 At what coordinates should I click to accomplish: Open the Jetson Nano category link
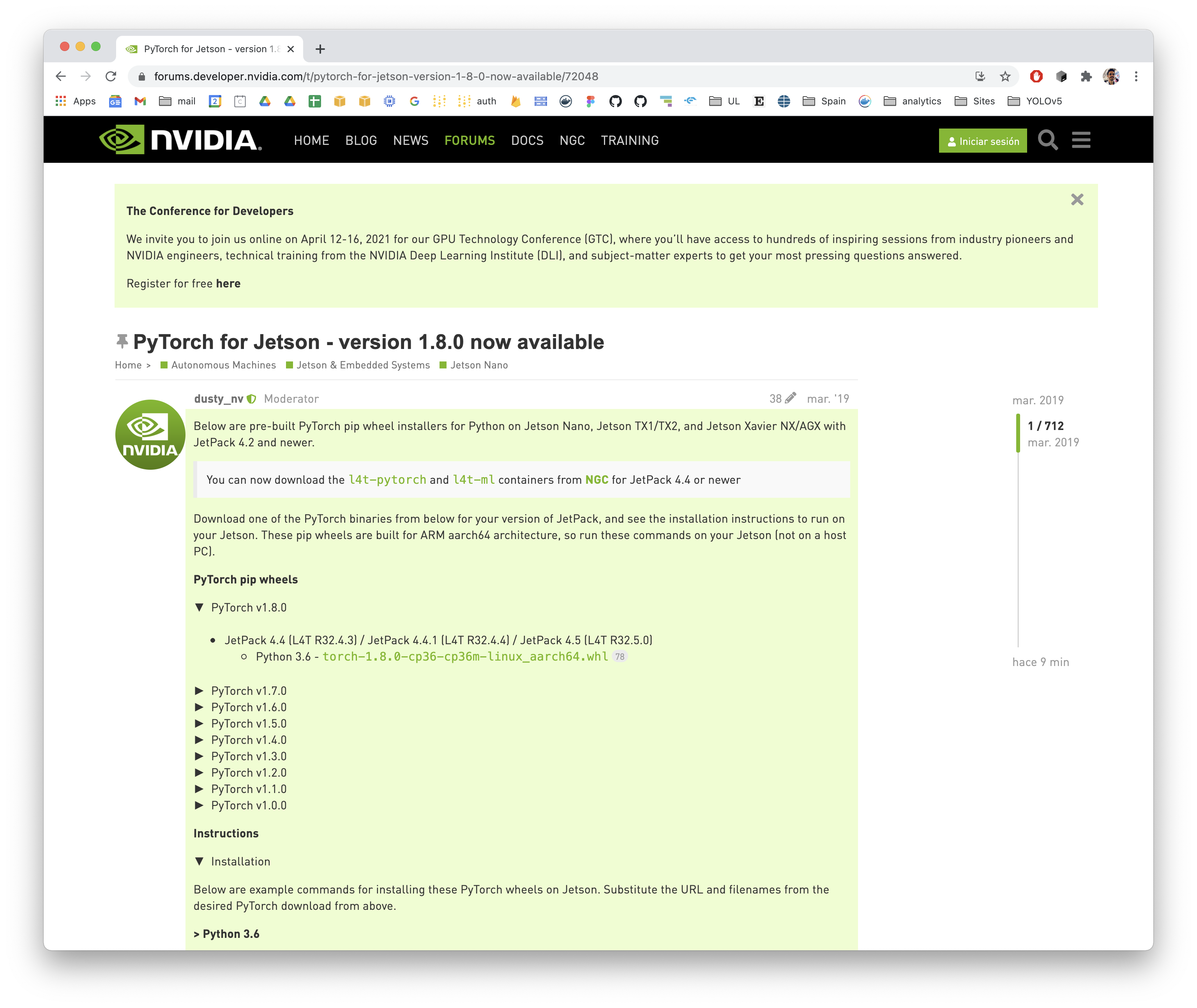pos(474,365)
